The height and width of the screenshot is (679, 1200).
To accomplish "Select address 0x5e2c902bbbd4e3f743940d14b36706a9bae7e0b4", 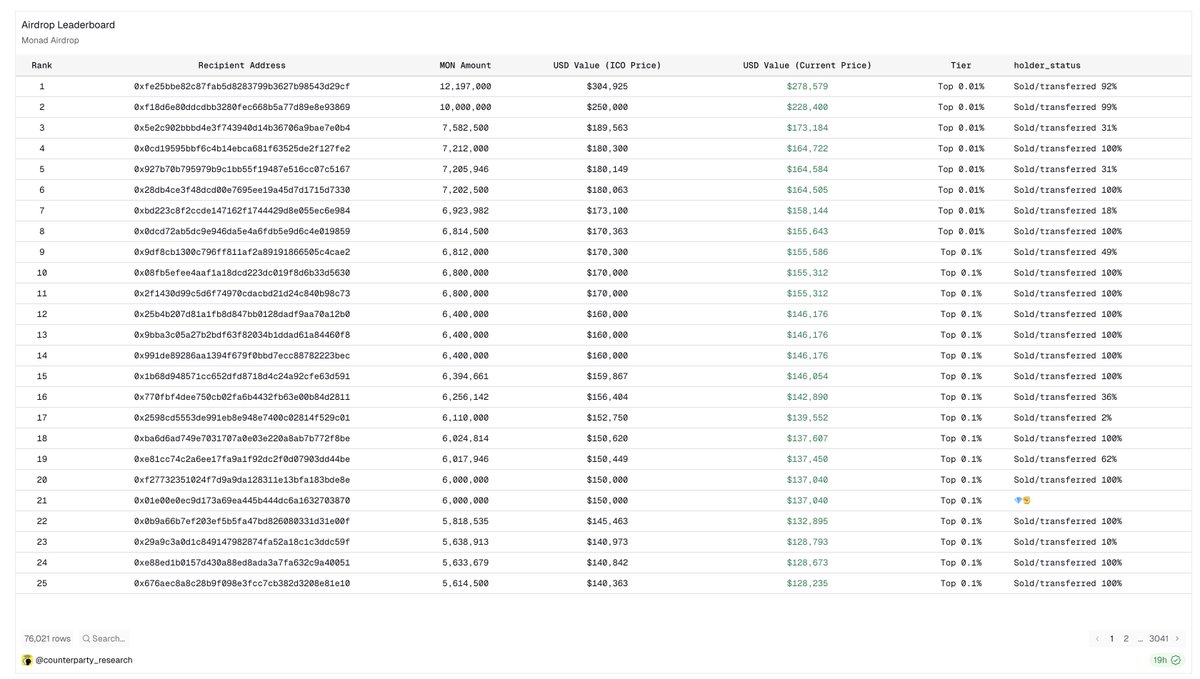I will 242,128.
